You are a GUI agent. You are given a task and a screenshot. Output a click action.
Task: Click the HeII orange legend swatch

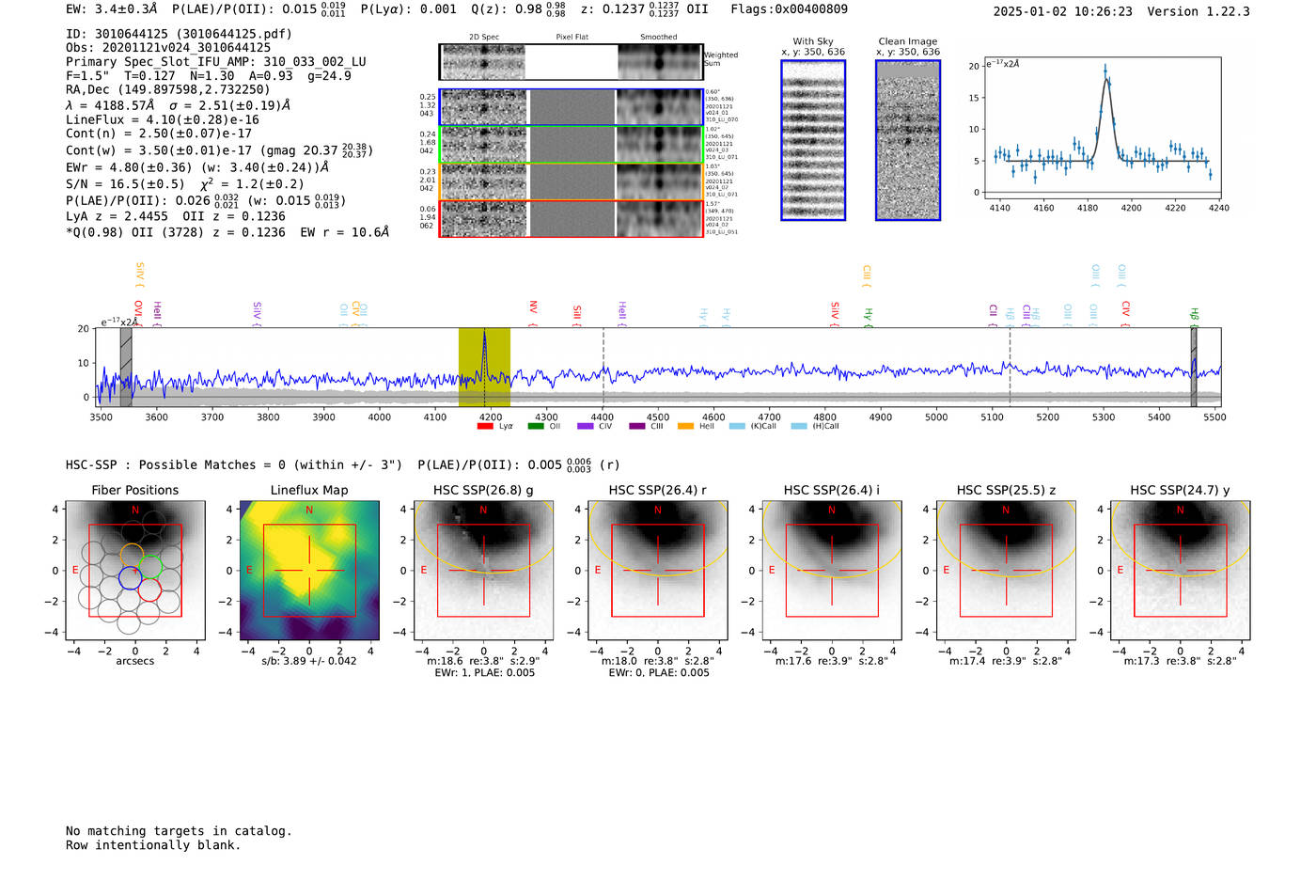(686, 426)
